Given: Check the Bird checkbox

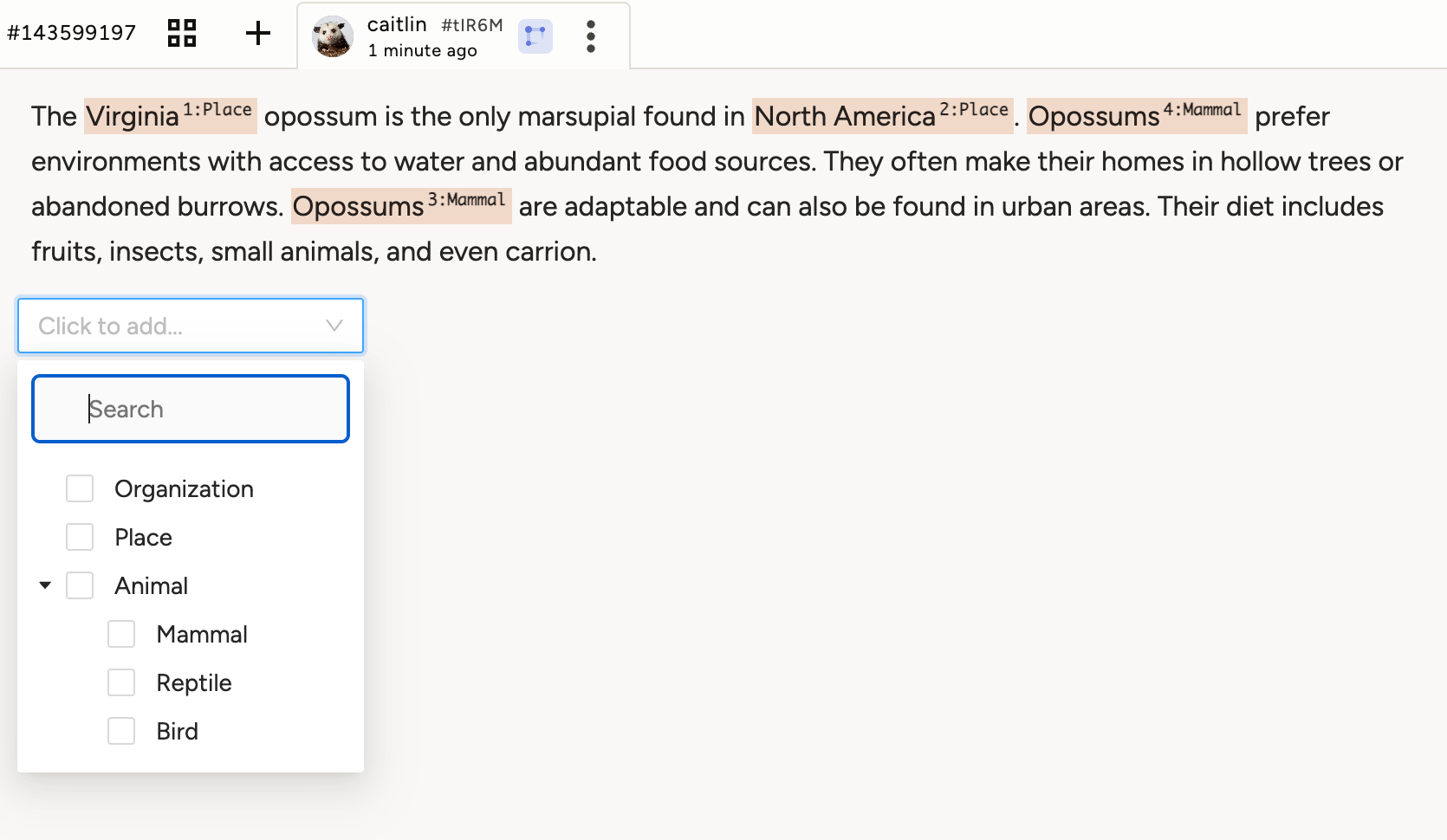Looking at the screenshot, I should [120, 730].
